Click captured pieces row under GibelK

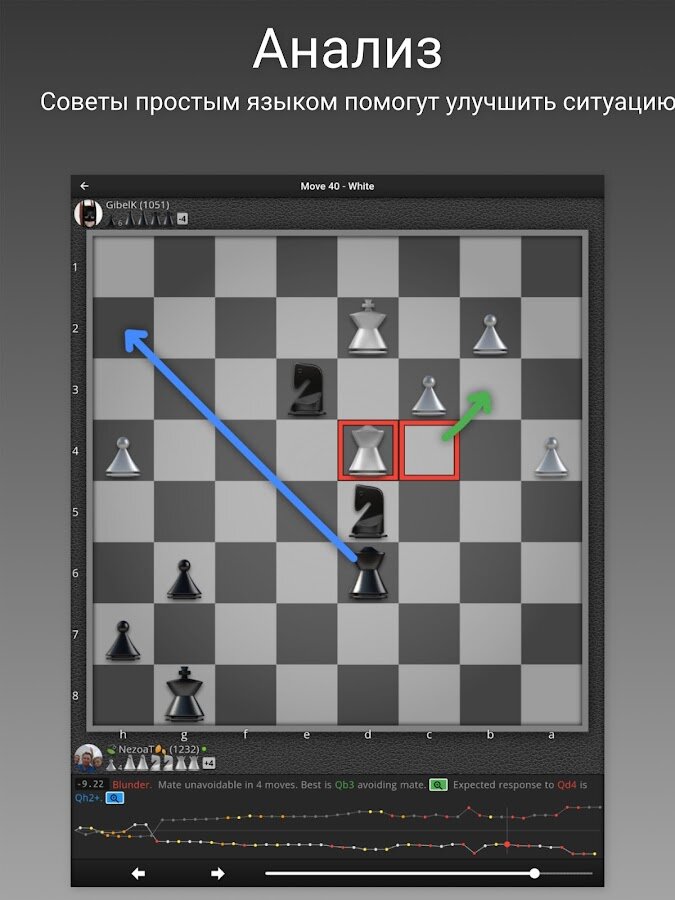[x=141, y=219]
